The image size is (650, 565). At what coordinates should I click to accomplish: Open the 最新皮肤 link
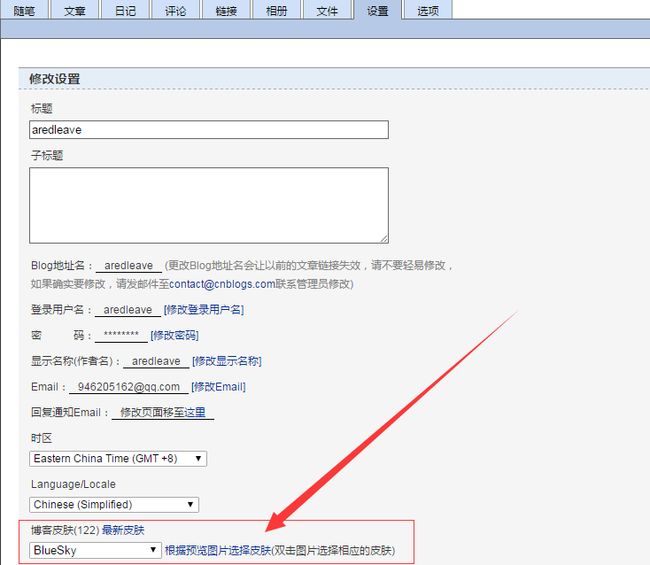(x=123, y=530)
